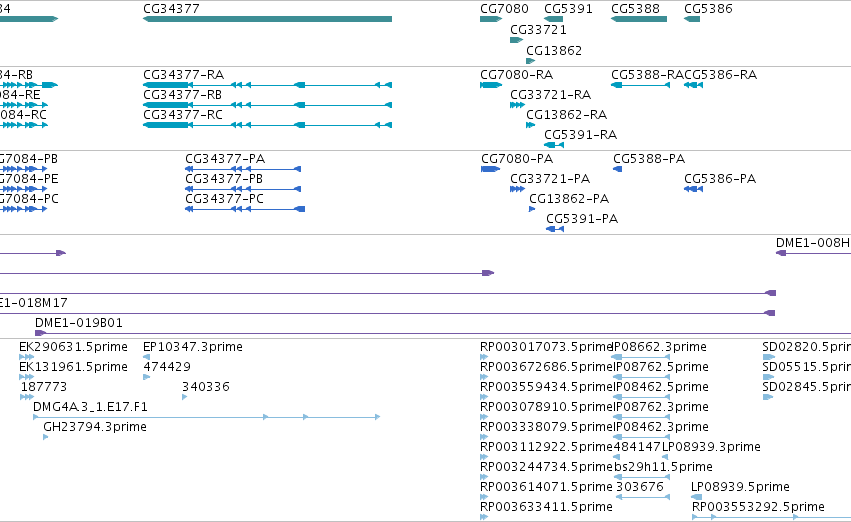Select EST feature 187773

coord(27,397)
